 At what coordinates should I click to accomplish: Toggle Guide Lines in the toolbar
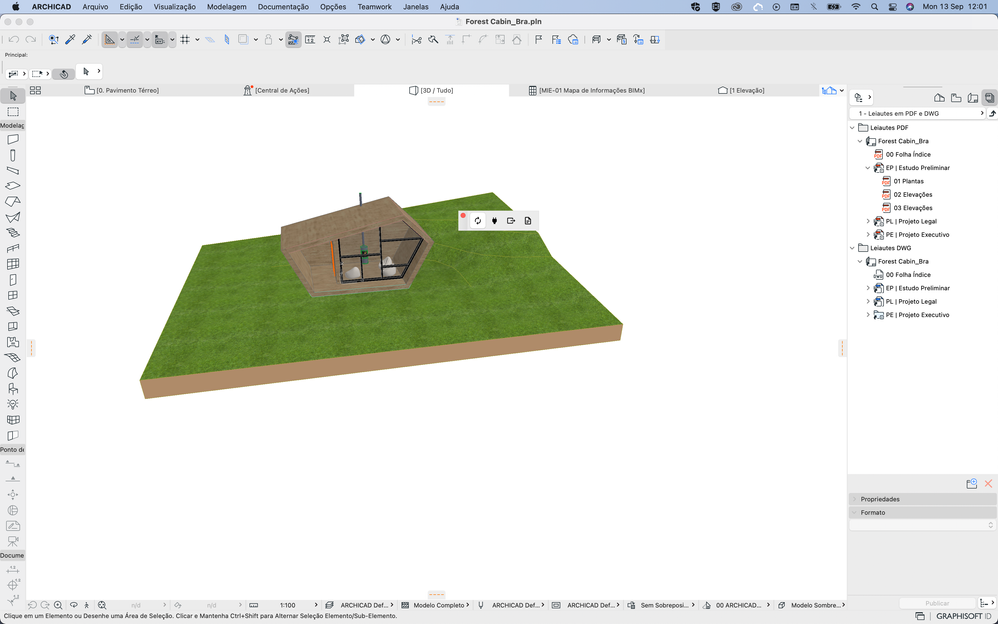pos(110,39)
